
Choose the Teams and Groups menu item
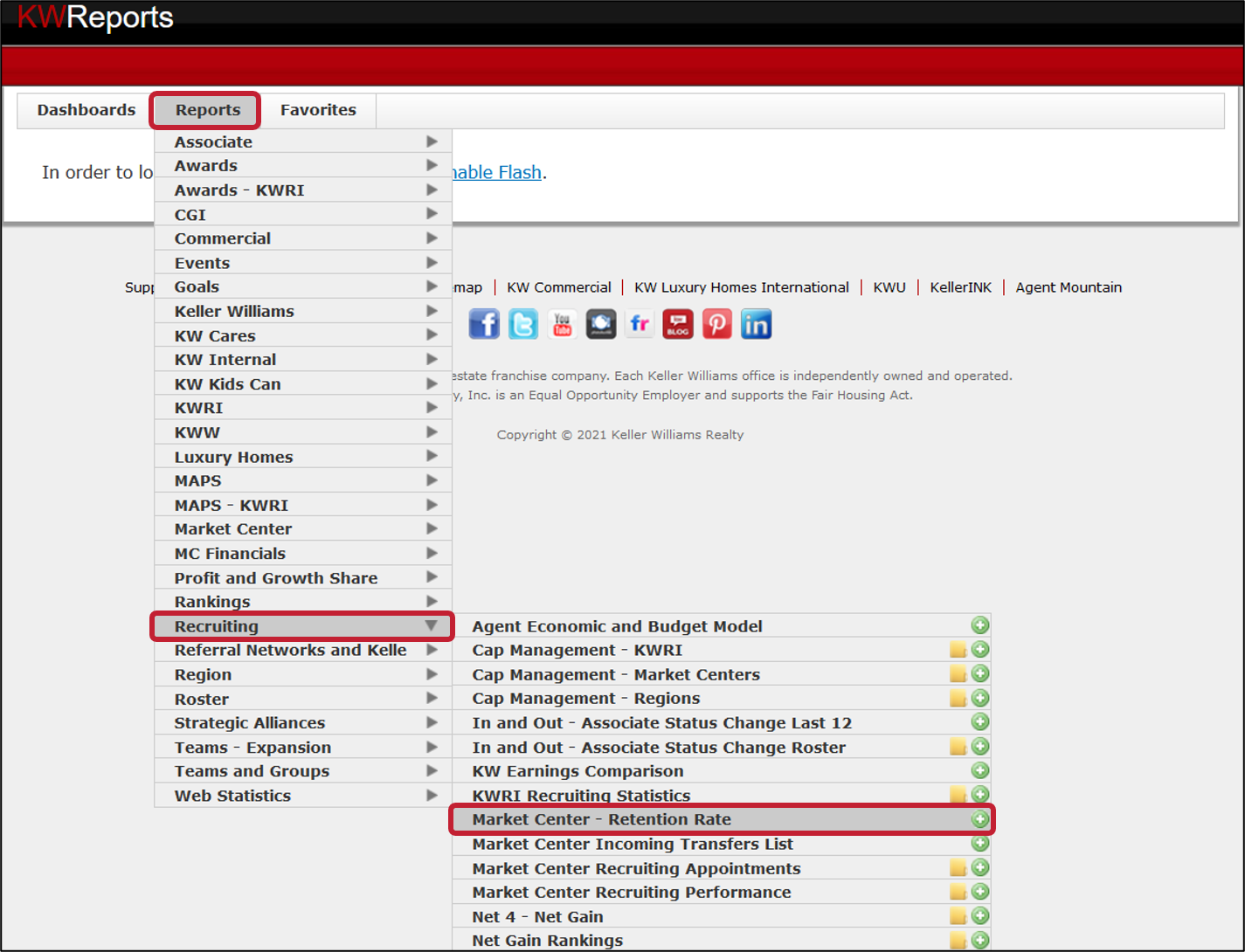[303, 770]
